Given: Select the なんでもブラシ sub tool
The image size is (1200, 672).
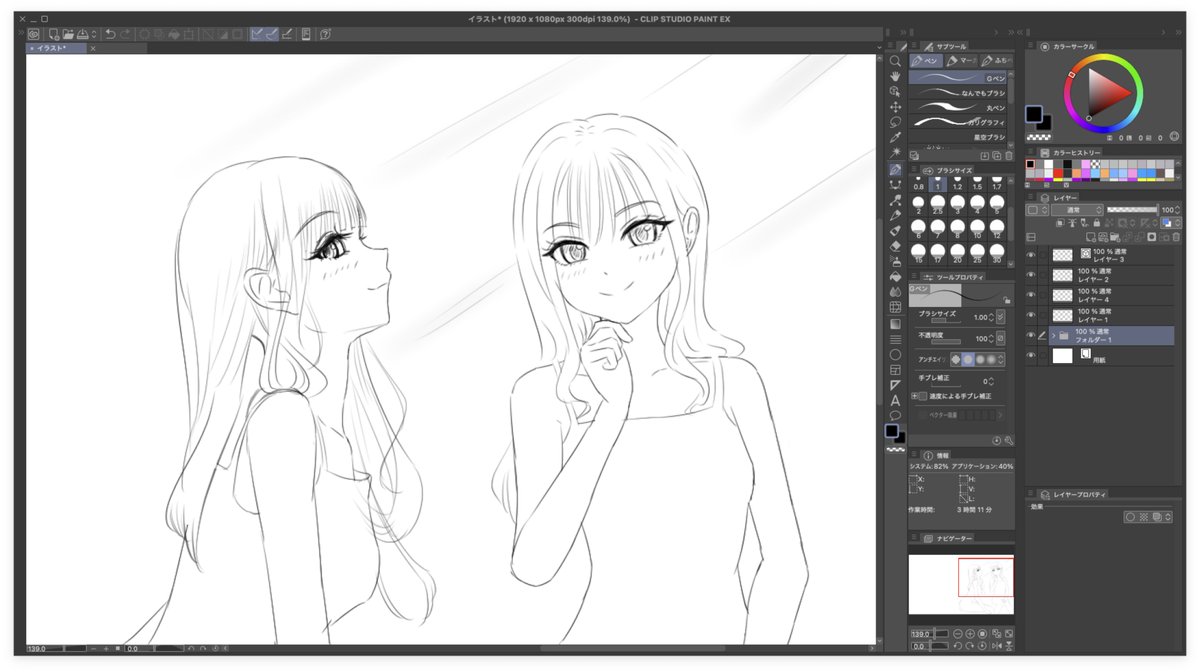Looking at the screenshot, I should [x=958, y=92].
